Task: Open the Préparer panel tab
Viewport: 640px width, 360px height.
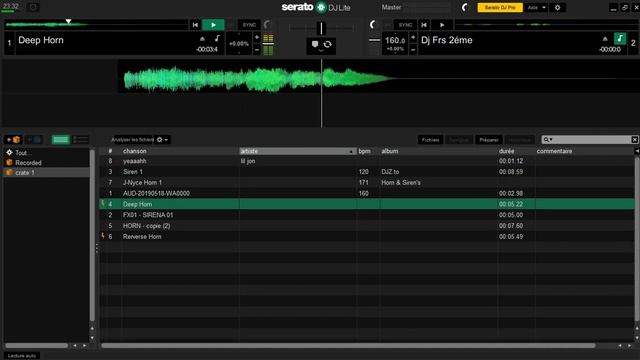Action: pos(489,140)
